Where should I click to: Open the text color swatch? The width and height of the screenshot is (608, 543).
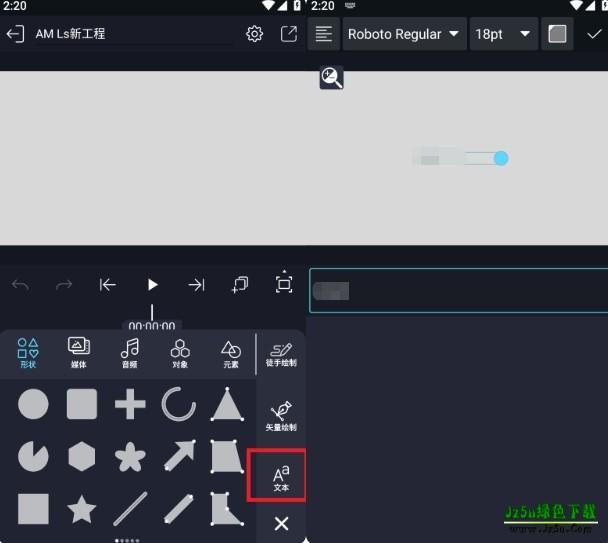(x=557, y=34)
